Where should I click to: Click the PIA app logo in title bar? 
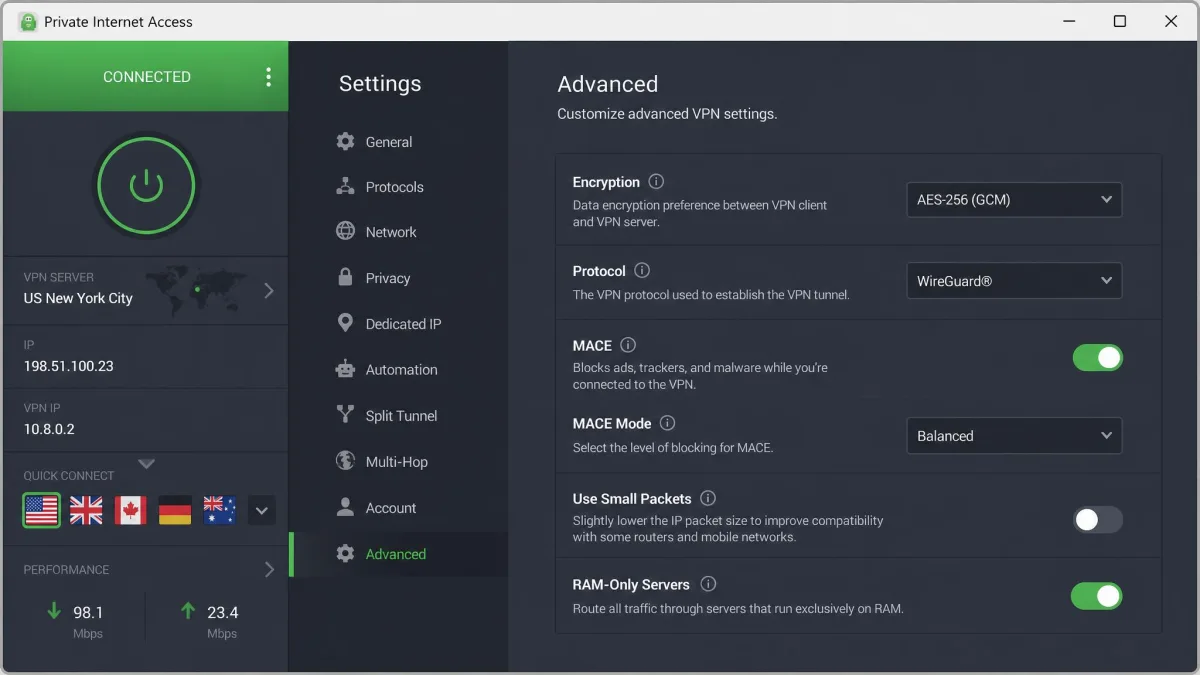tap(28, 21)
